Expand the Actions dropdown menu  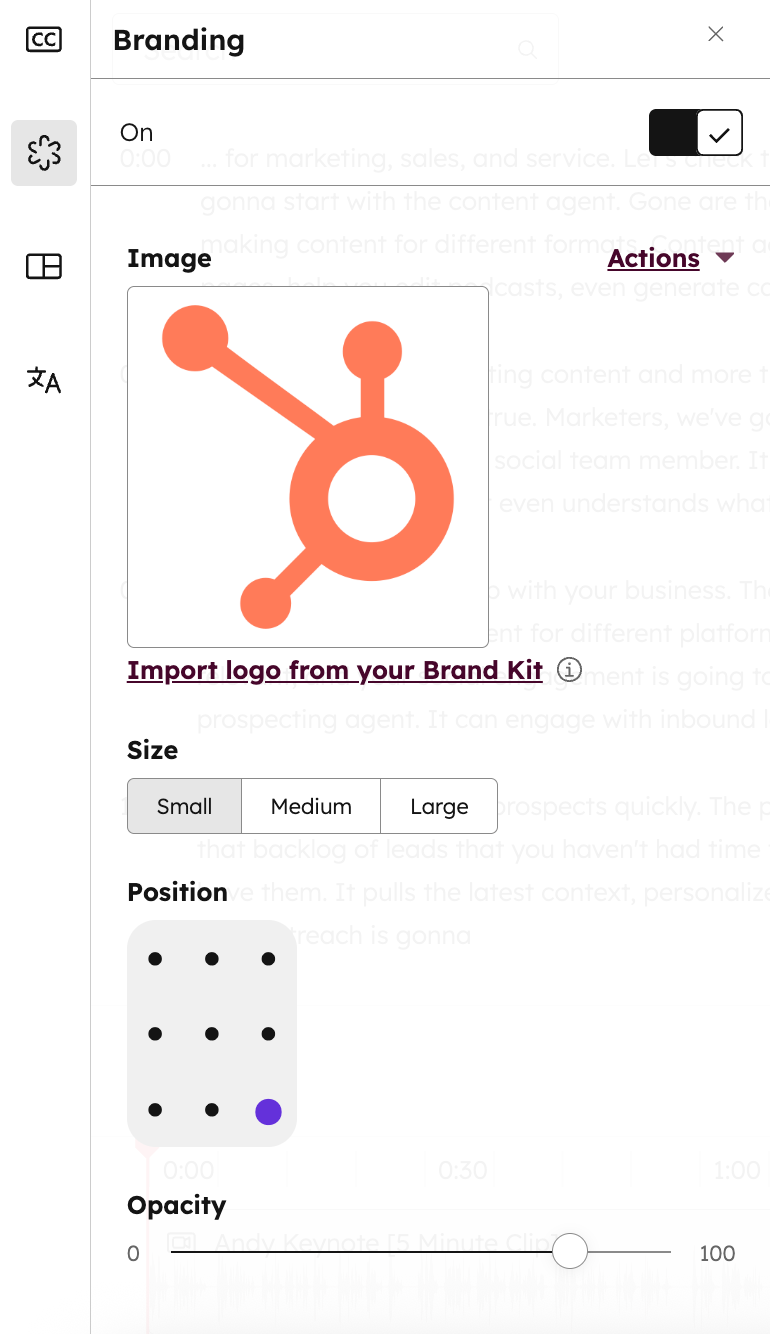point(654,258)
